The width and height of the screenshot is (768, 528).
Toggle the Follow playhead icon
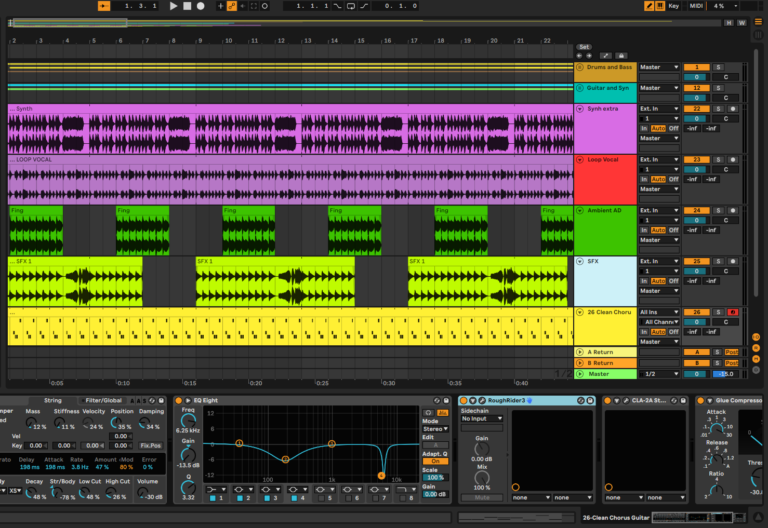104,6
